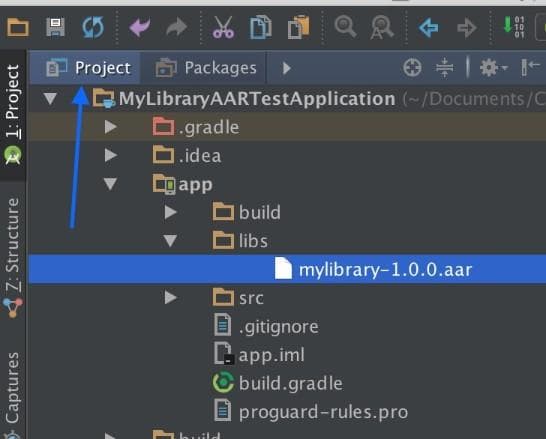Expand the src folder

(170, 298)
